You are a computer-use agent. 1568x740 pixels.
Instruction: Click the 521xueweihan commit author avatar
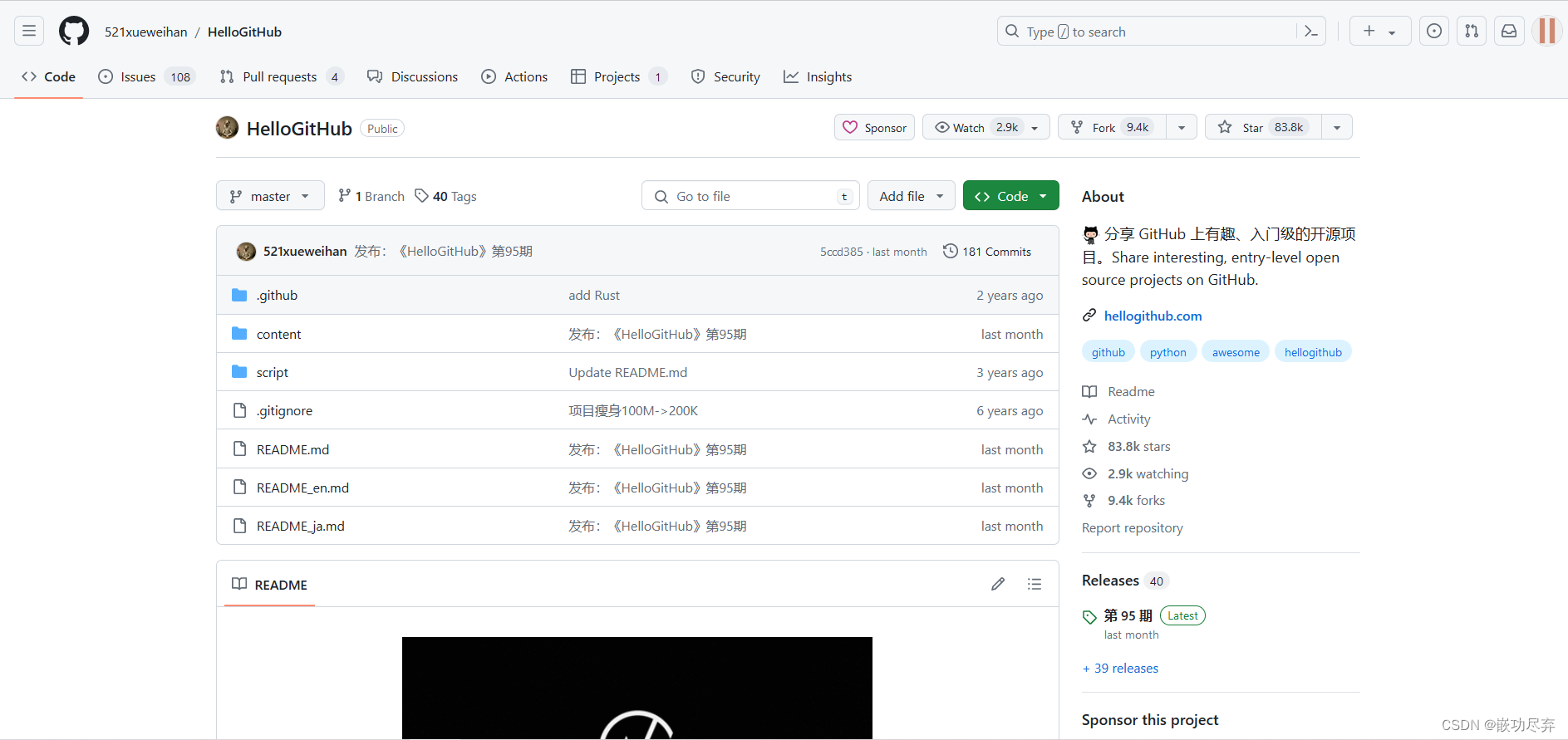(246, 252)
